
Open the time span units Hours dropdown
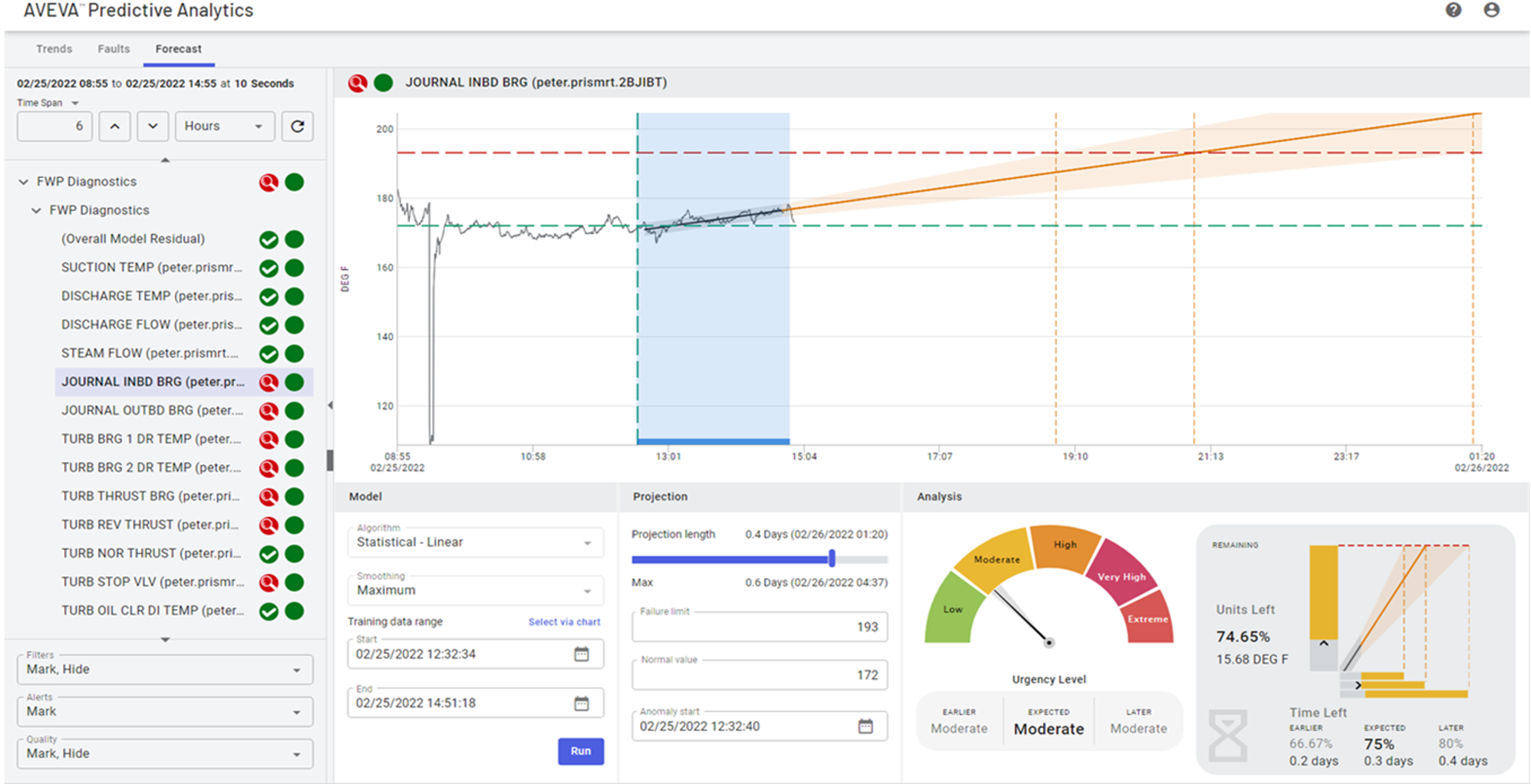tap(224, 126)
